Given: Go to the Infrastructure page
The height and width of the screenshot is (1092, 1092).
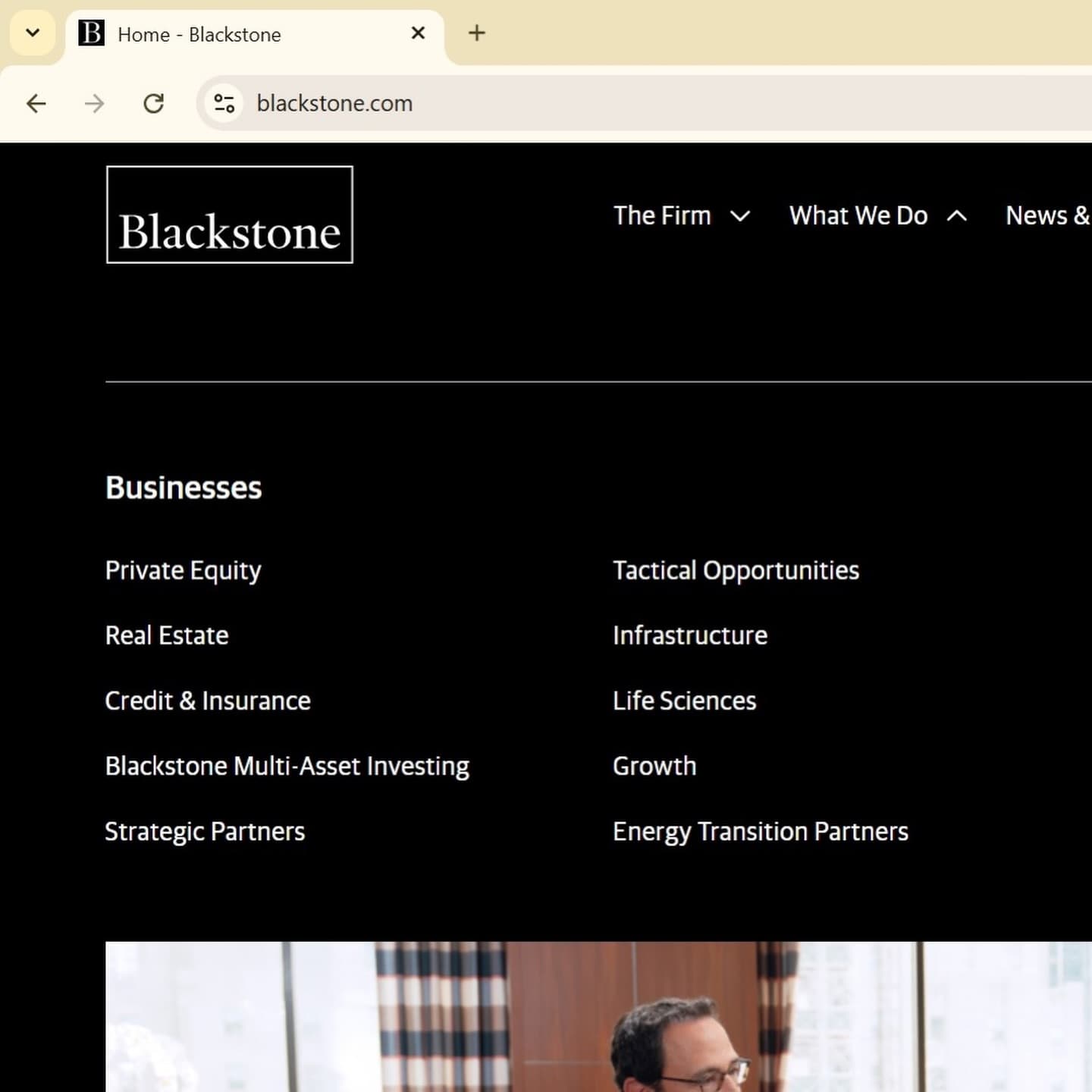Looking at the screenshot, I should 690,635.
